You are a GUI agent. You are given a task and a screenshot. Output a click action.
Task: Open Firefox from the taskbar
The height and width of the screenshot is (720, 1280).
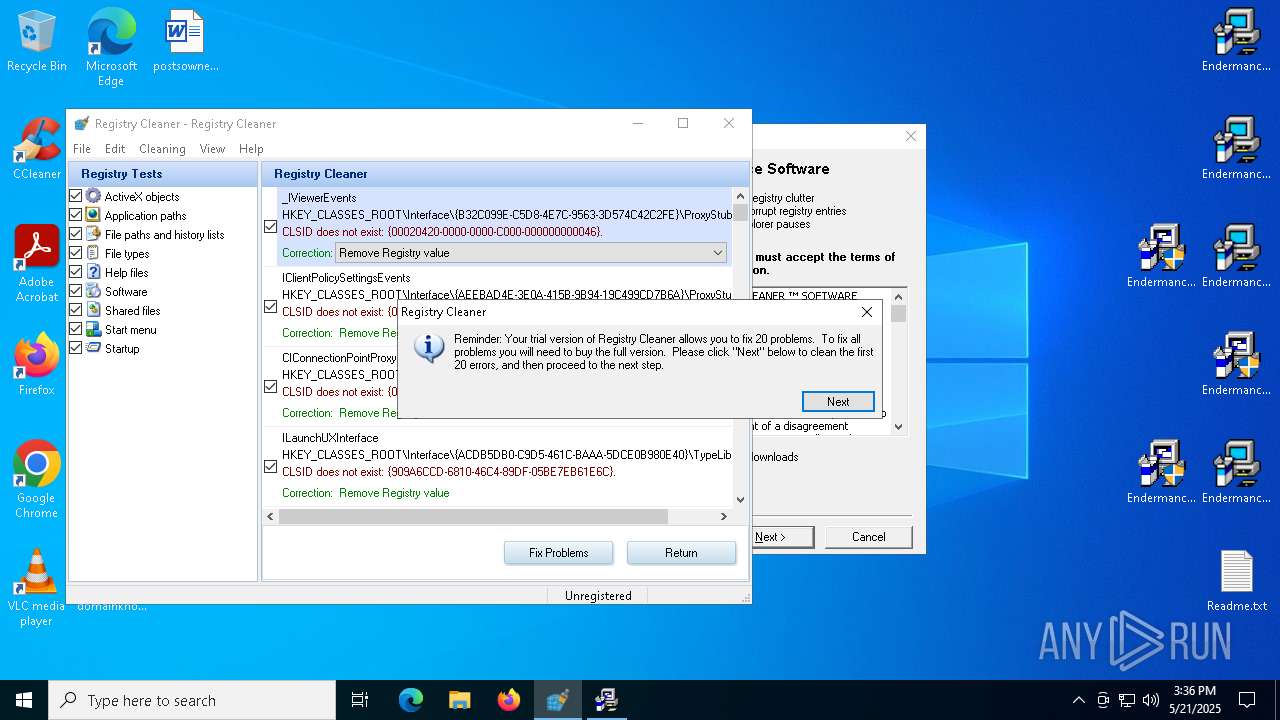509,700
